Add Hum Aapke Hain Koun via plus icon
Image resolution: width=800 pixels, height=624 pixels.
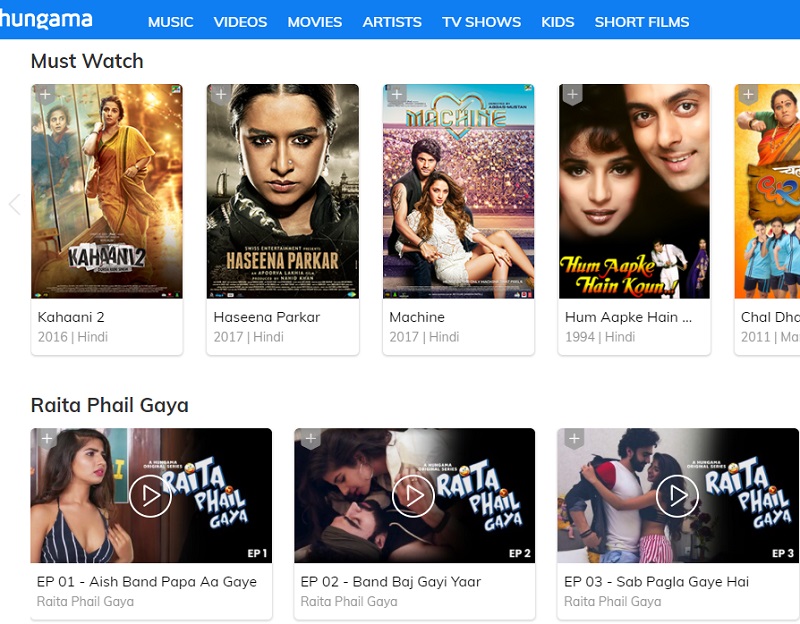pos(572,95)
